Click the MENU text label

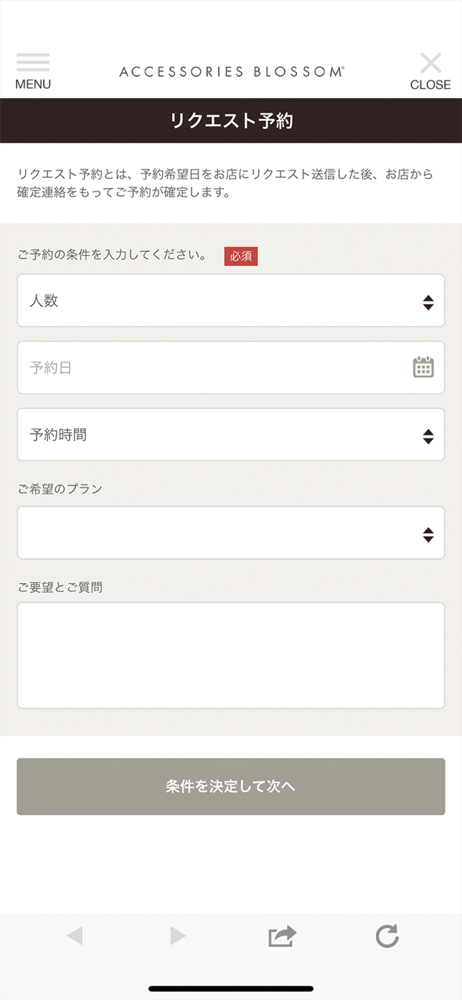33,84
